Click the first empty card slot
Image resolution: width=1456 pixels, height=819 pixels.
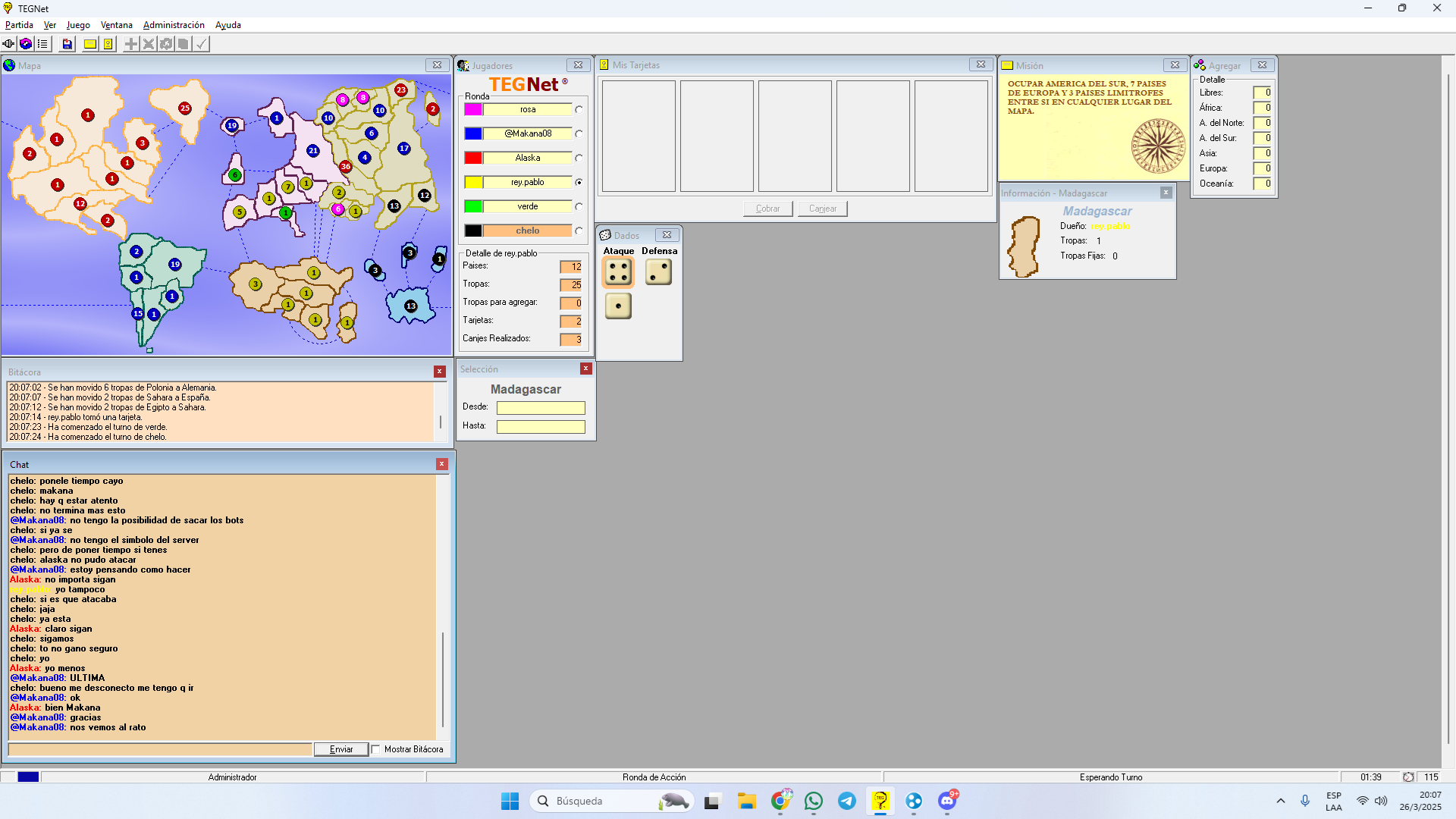coord(639,136)
